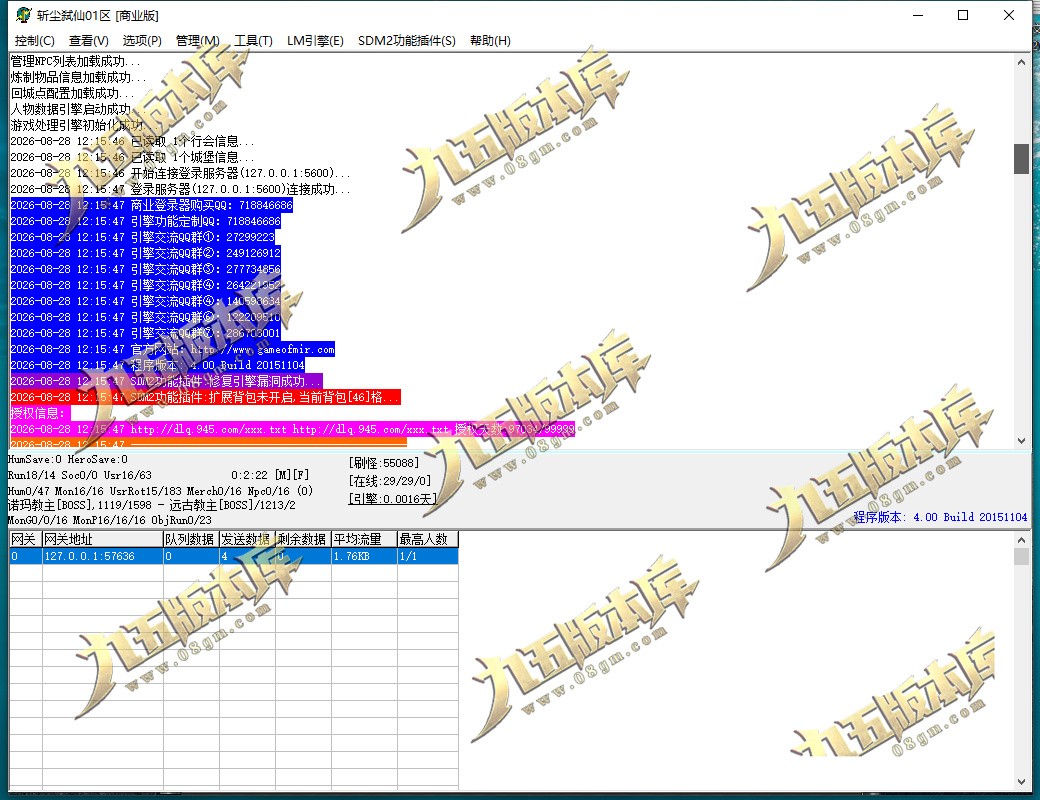This screenshot has height=800, width=1040.
Task: Click the log panel scrollbar thumb
Action: pos(1021,159)
